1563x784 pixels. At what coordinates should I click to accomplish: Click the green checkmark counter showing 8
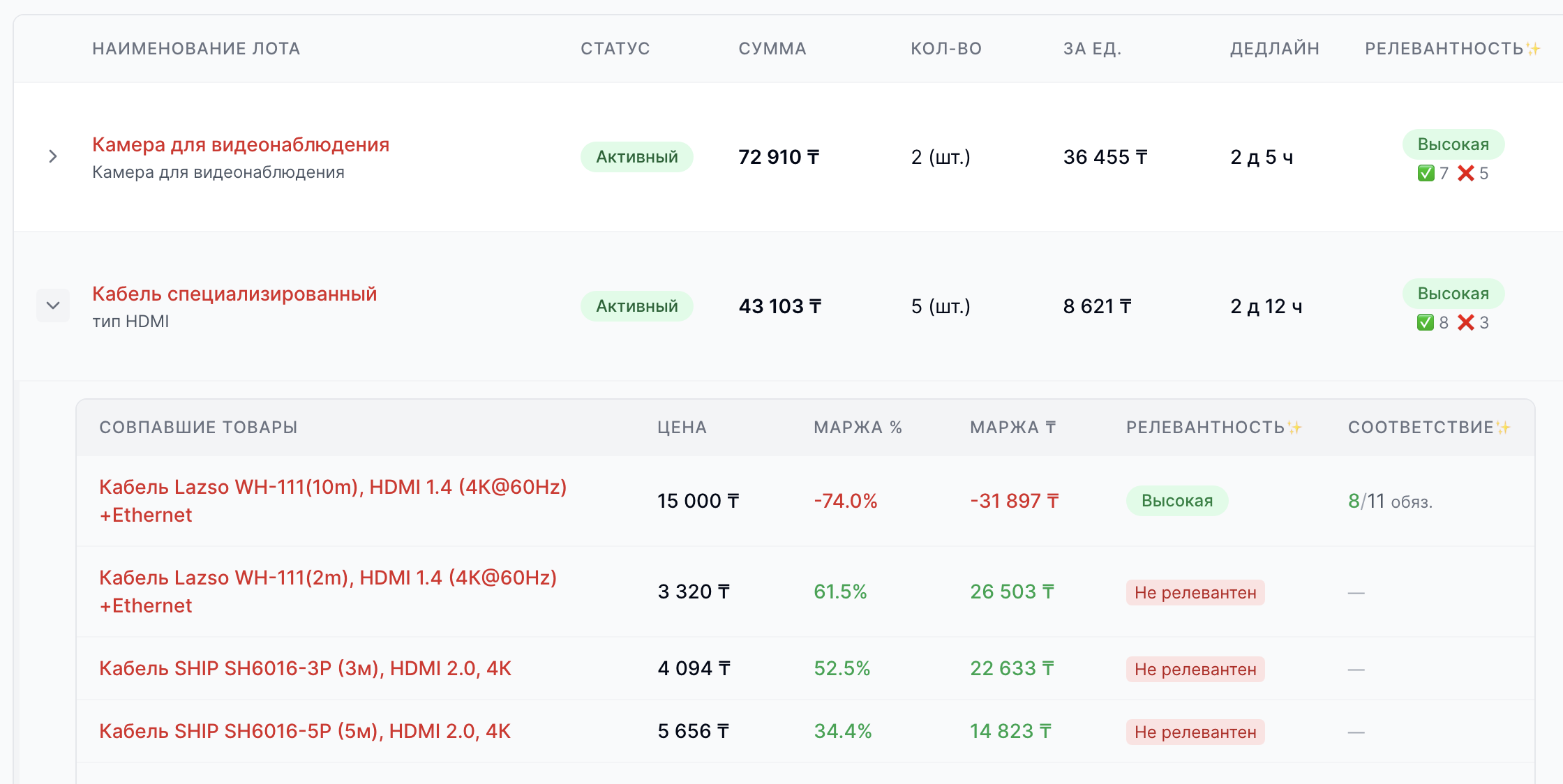coord(1432,323)
